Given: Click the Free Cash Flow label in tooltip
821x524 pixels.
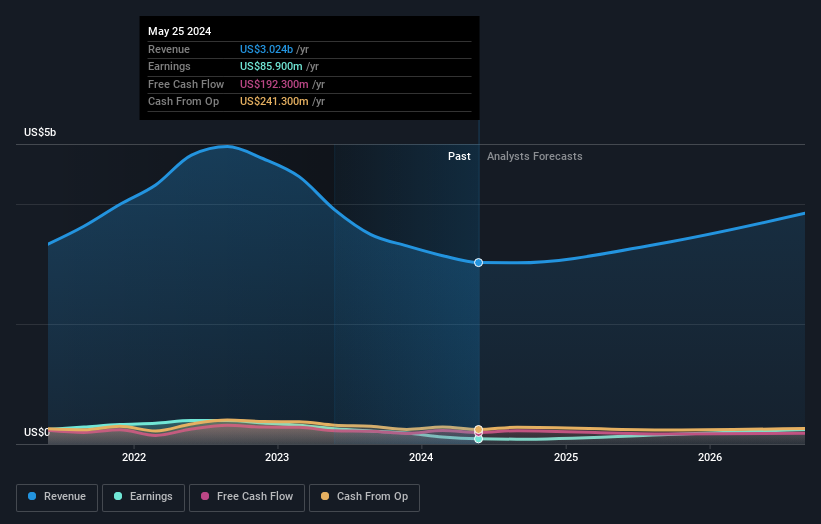Looking at the screenshot, I should (x=186, y=84).
